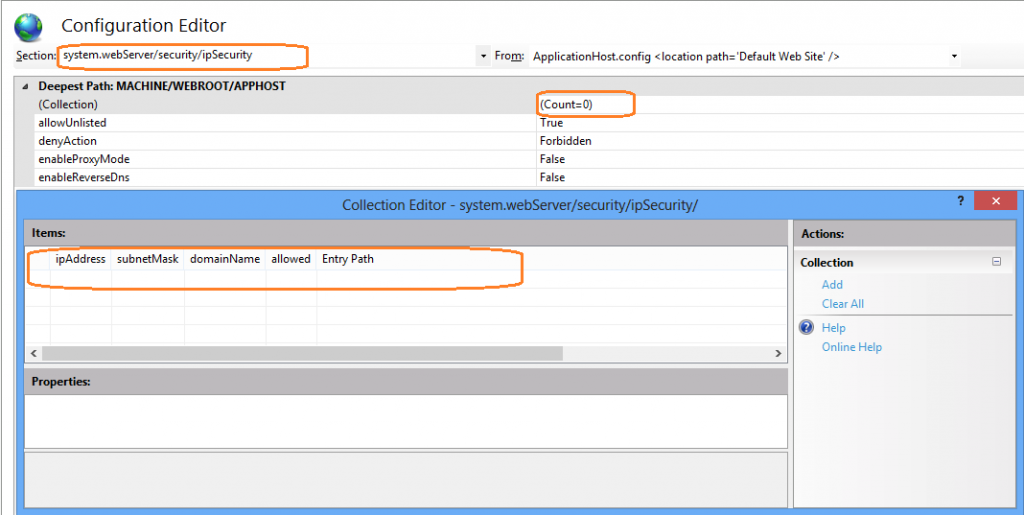This screenshot has width=1024, height=515.
Task: Click the Items panel header
Action: click(406, 232)
